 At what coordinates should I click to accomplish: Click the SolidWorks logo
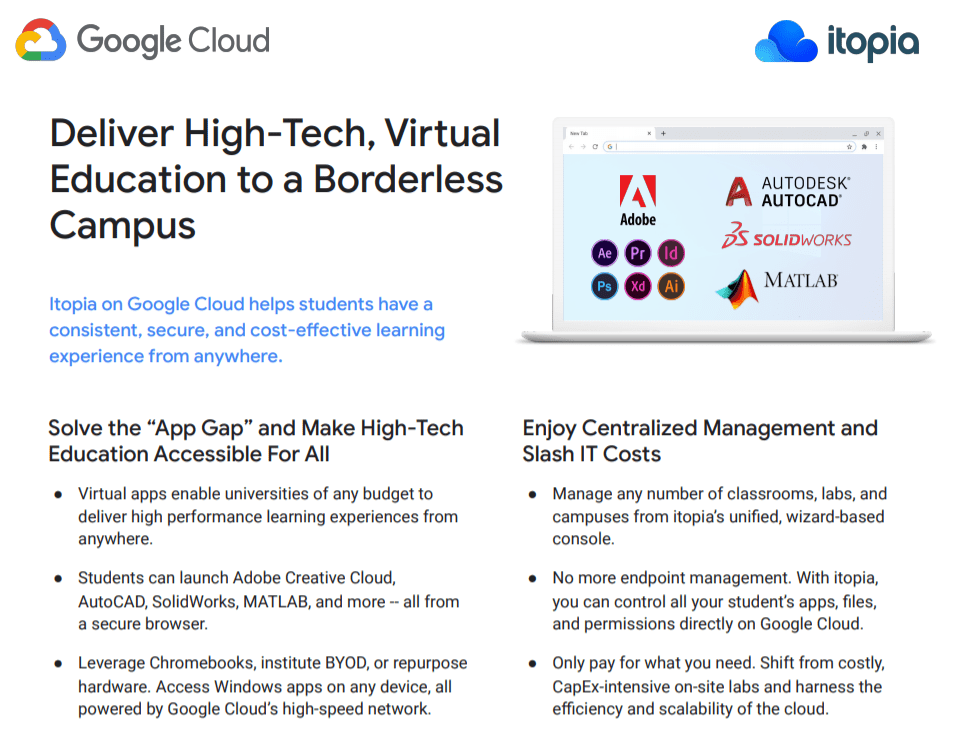click(735, 235)
